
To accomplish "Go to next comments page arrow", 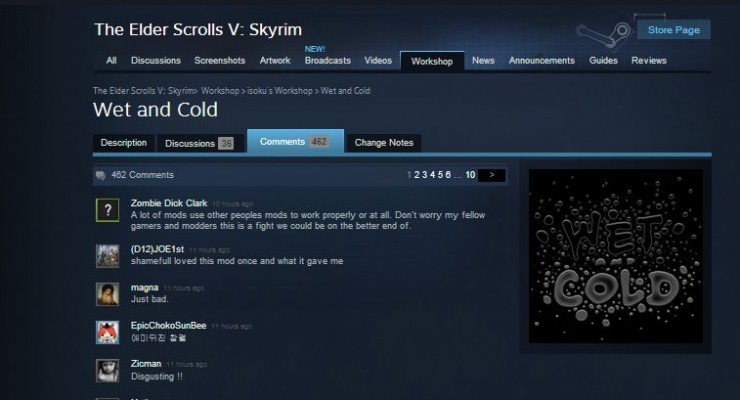I will click(492, 175).
